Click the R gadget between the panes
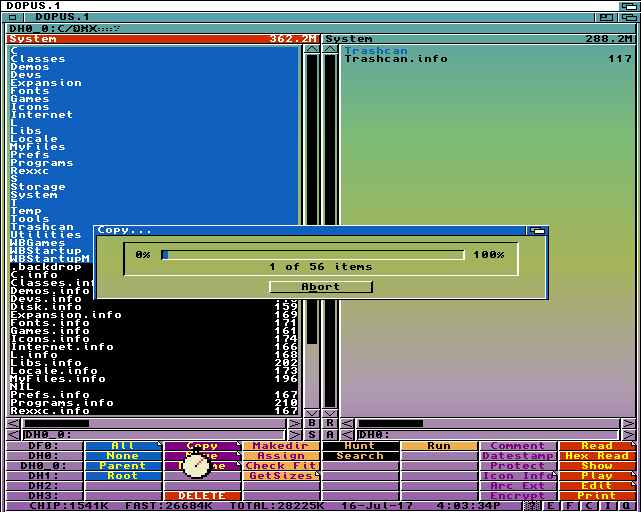Image resolution: width=641 pixels, height=512 pixels. 330,423
